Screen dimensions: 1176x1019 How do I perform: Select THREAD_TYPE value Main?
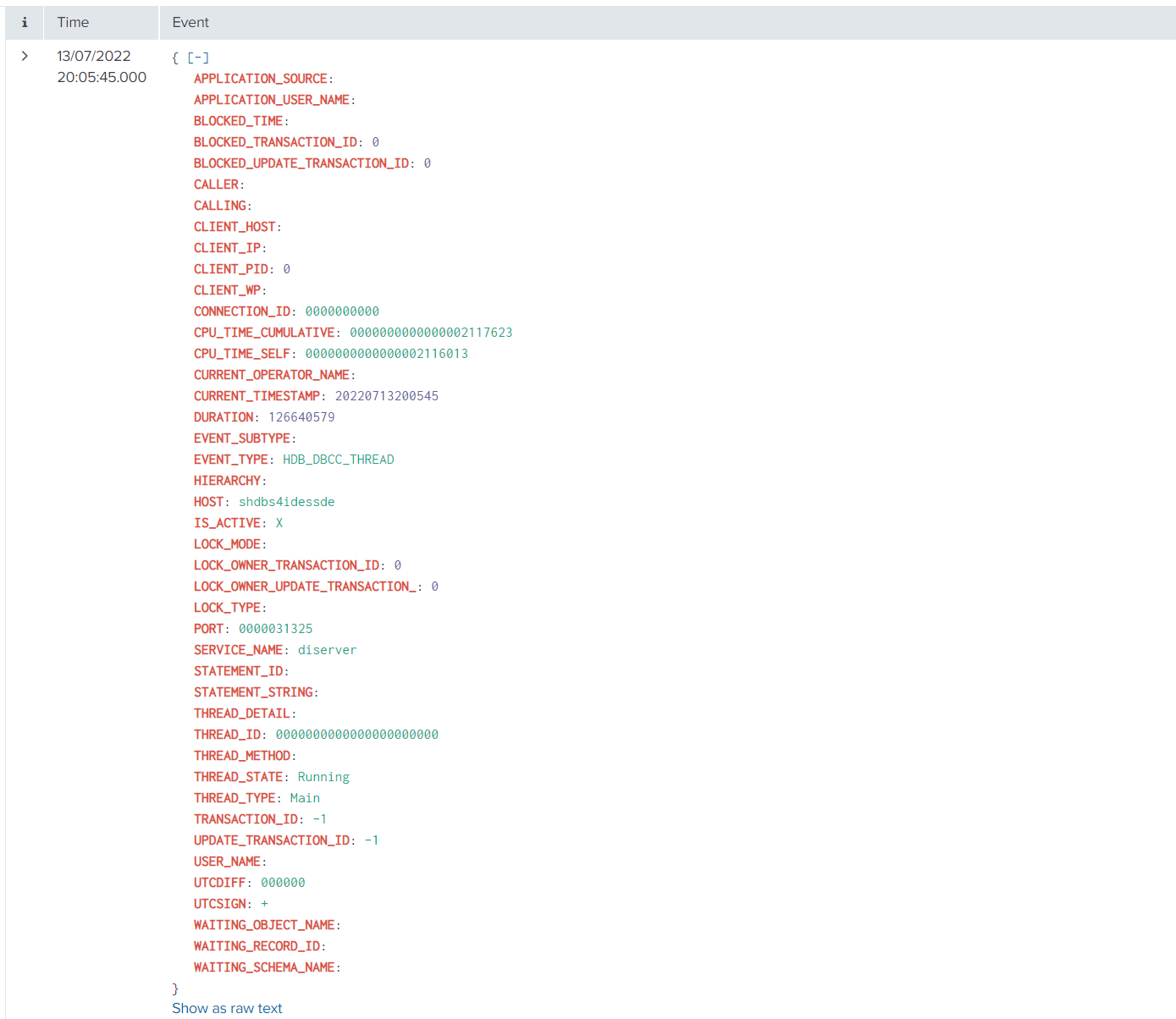coord(305,798)
